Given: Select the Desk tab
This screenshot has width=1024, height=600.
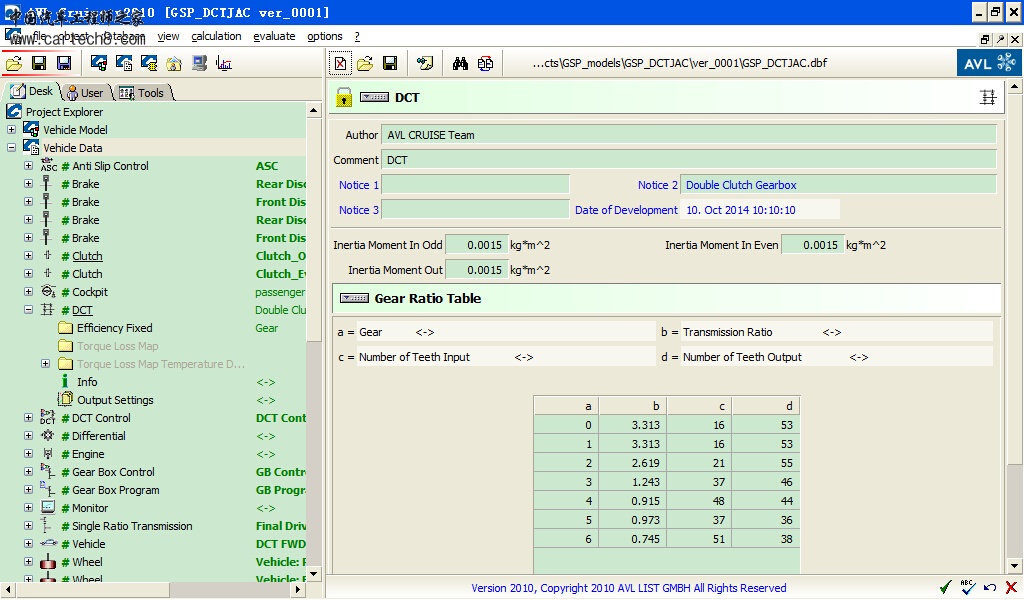Looking at the screenshot, I should (x=32, y=91).
